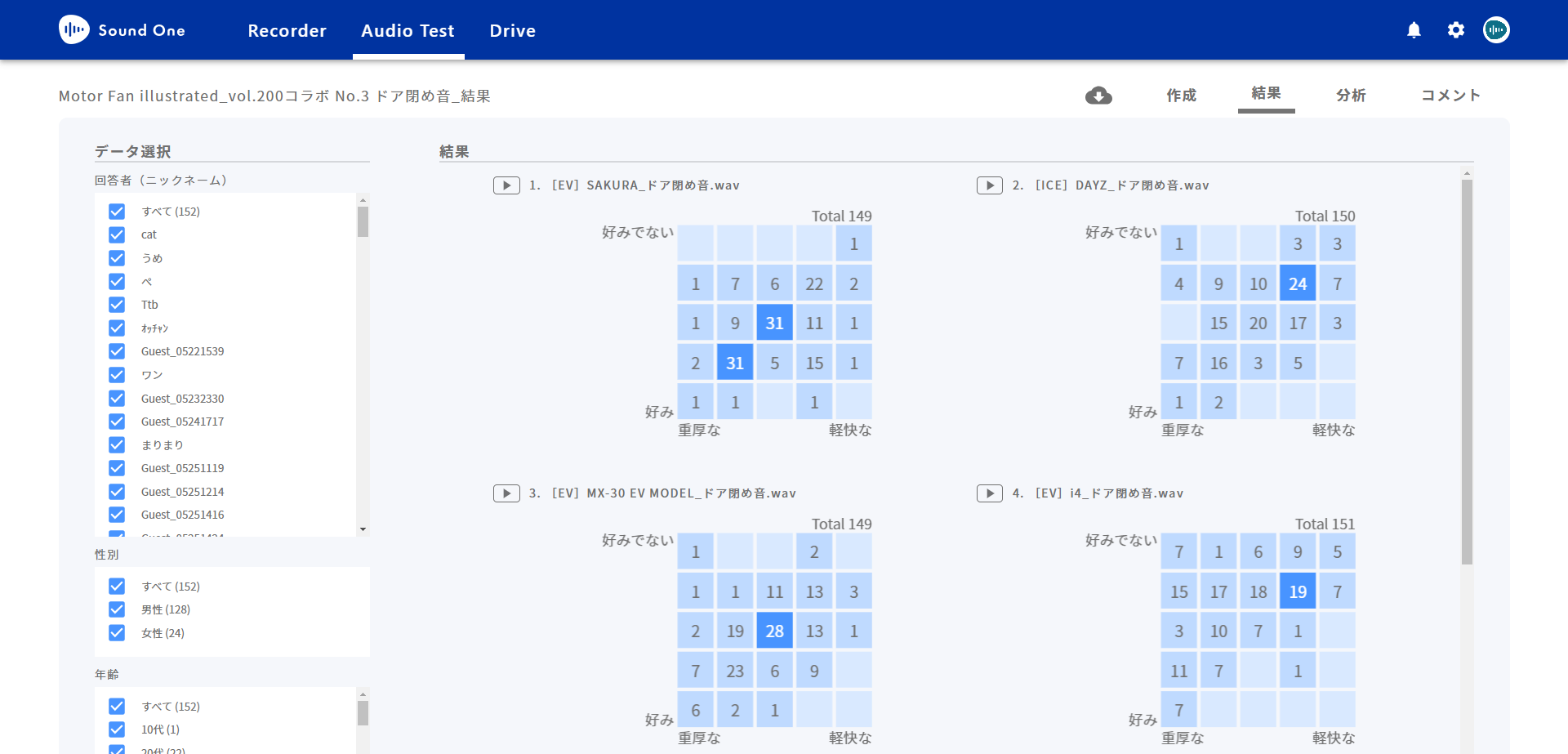The height and width of the screenshot is (754, 1568).
Task: Toggle the ワン respondent checkbox
Action: pyautogui.click(x=117, y=375)
